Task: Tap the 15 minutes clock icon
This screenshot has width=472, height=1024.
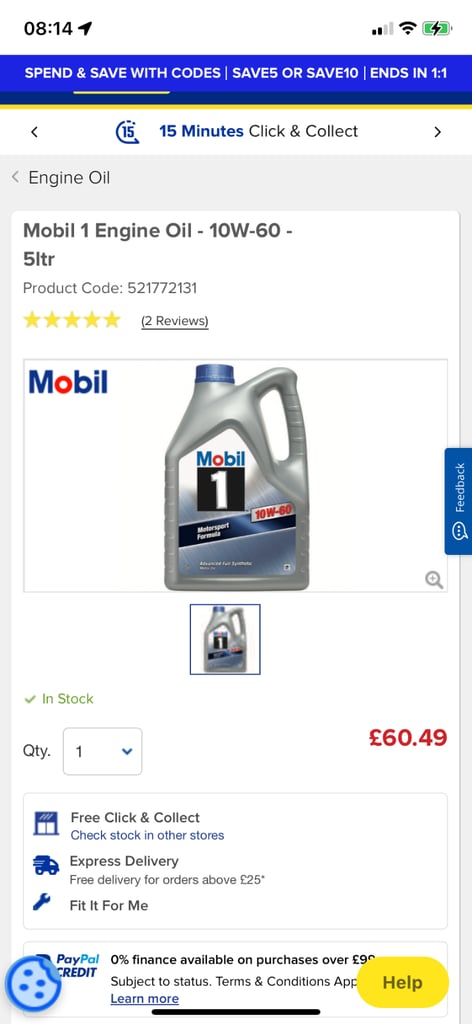Action: pos(127,132)
